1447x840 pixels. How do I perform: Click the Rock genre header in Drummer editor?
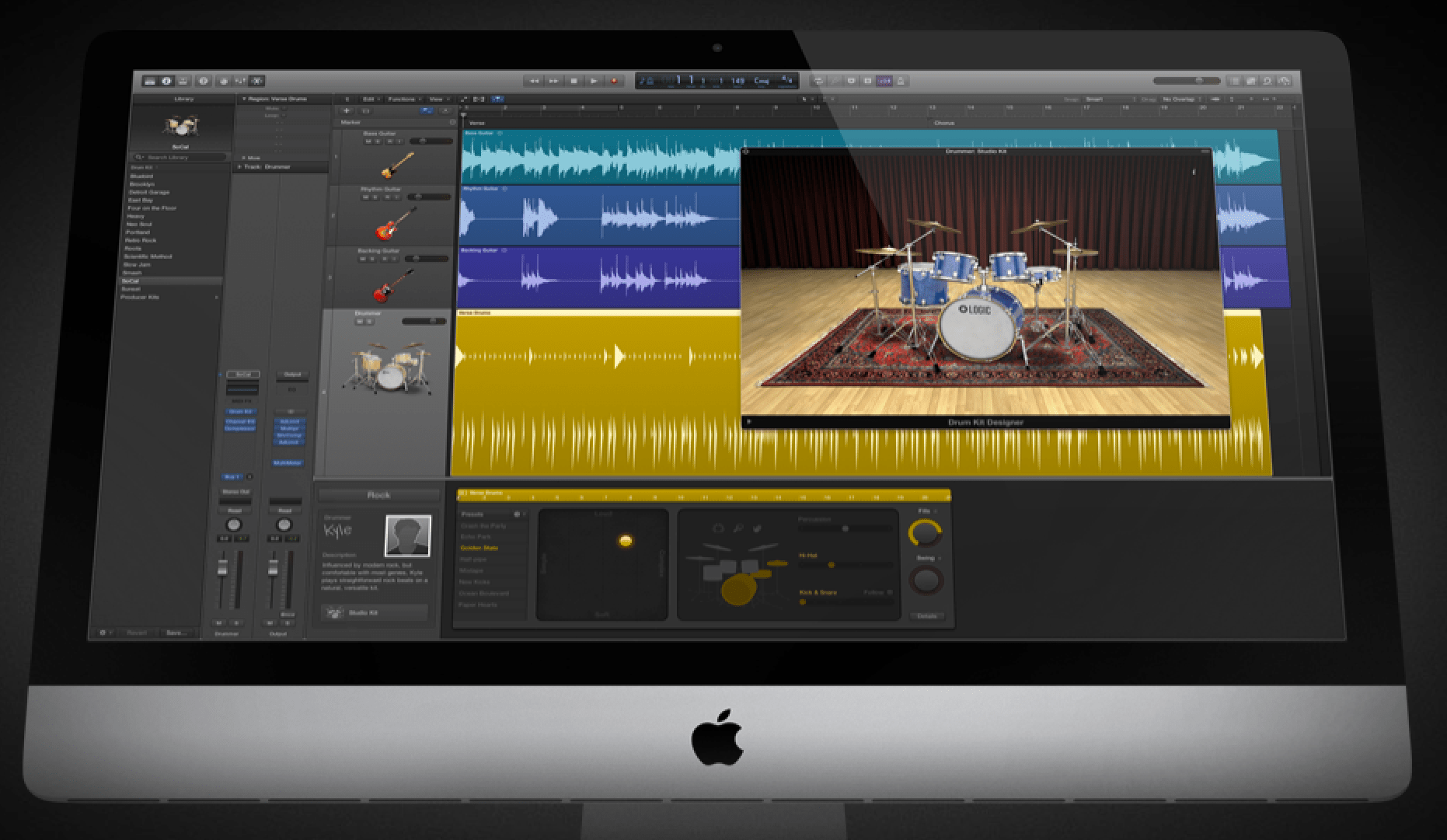[378, 495]
